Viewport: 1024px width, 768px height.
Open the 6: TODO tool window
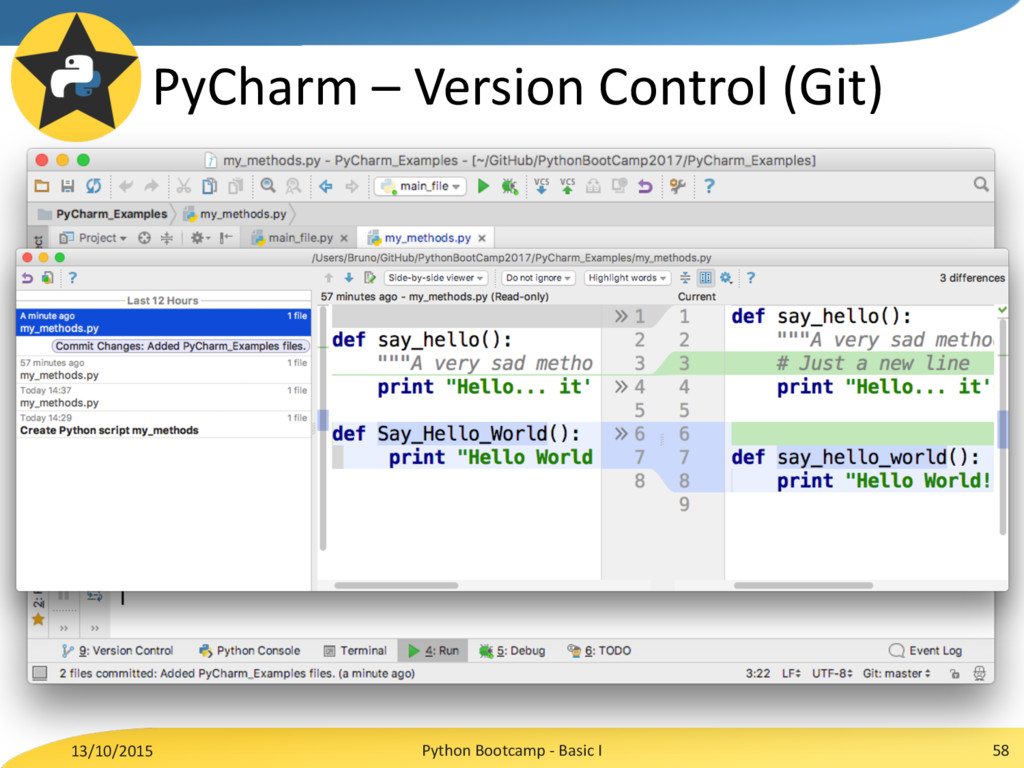click(x=599, y=651)
